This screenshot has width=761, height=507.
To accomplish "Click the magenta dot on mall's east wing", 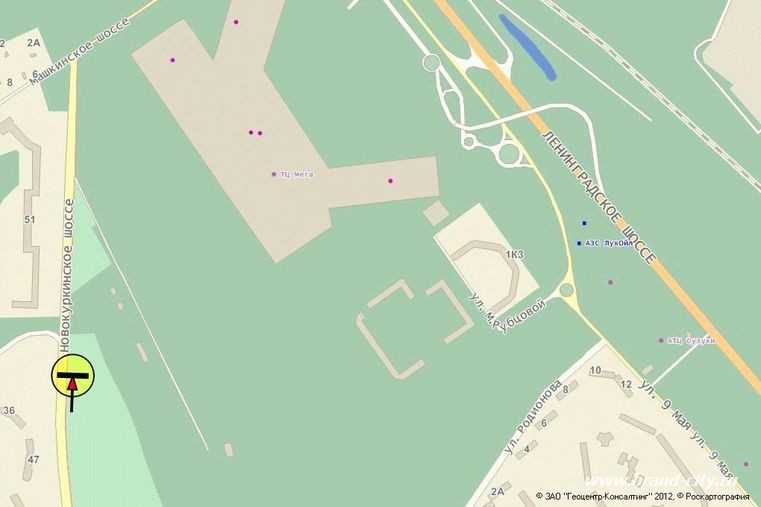I will (x=390, y=181).
